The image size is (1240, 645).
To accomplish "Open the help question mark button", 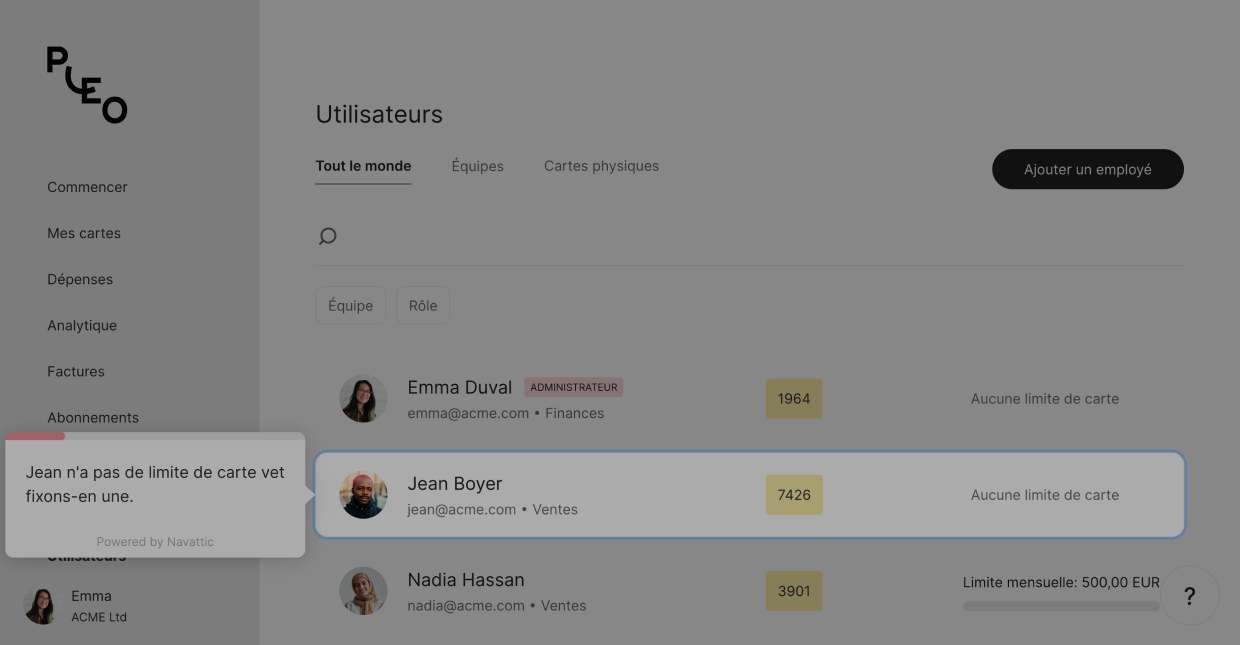I will pyautogui.click(x=1189, y=596).
